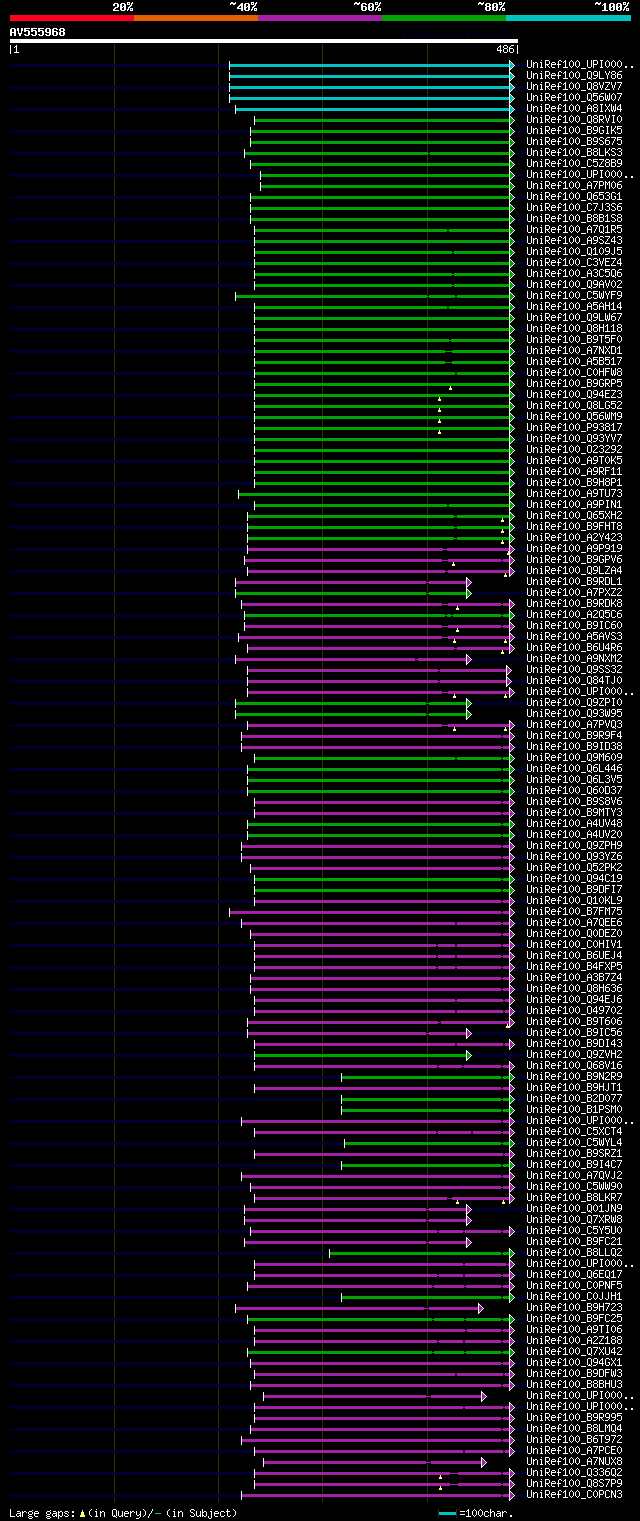640x1521 pixels.
Task: Select the label UniRef100_B8LKS3
Action: (x=574, y=152)
